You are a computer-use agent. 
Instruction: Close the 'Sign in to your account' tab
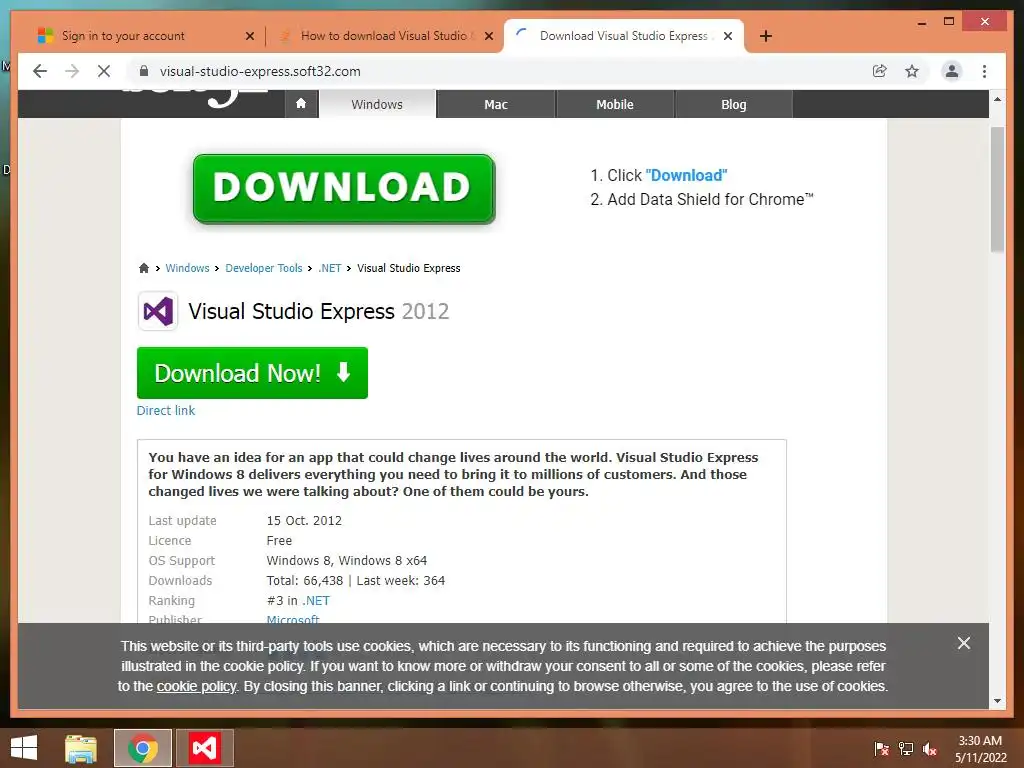[x=249, y=36]
